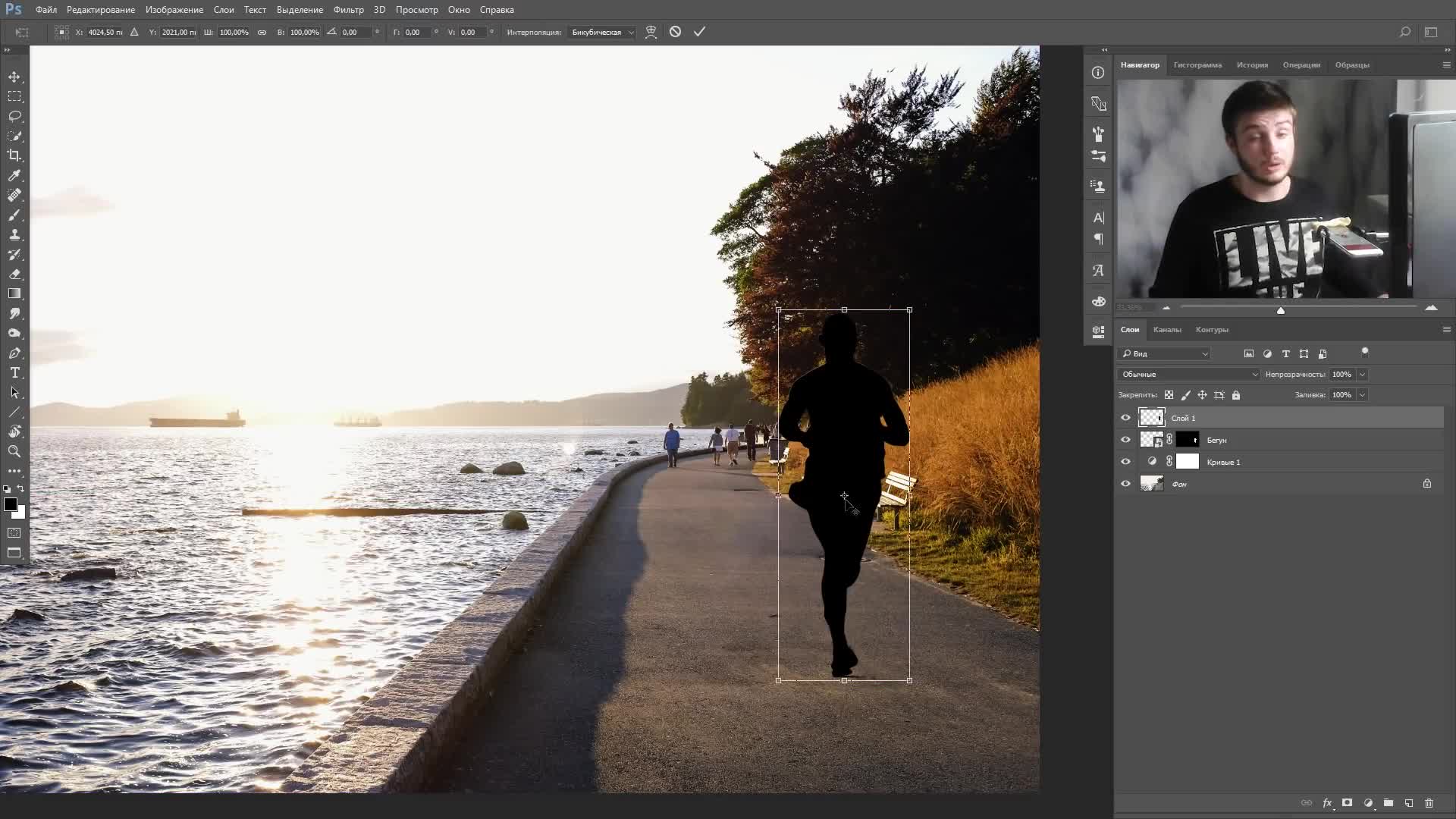
Task: Toggle visibility of Кривые 1 layer
Action: [x=1125, y=462]
